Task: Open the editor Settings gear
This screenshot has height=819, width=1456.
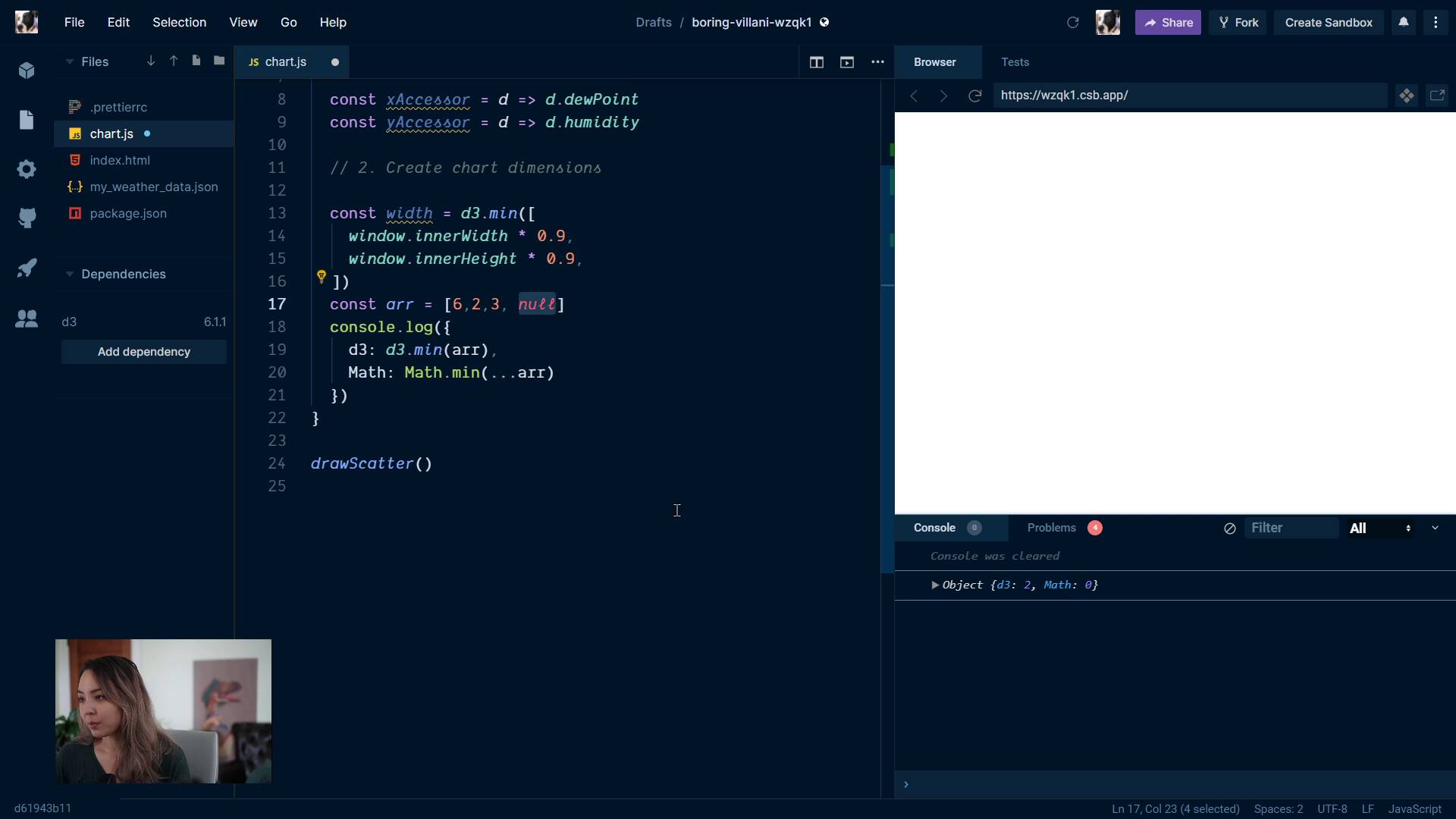Action: click(27, 169)
